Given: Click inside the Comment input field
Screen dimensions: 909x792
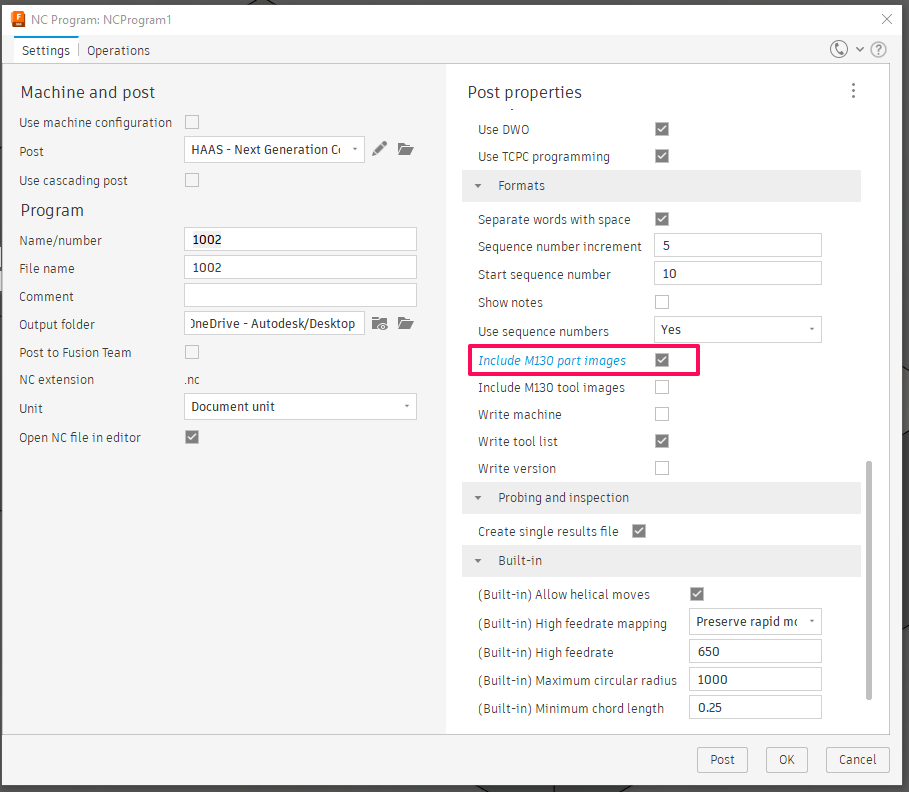Looking at the screenshot, I should coord(300,294).
